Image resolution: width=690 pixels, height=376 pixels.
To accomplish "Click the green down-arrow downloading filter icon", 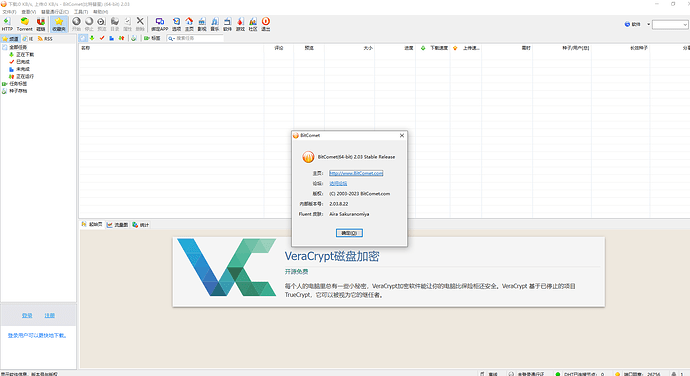I will 92,38.
